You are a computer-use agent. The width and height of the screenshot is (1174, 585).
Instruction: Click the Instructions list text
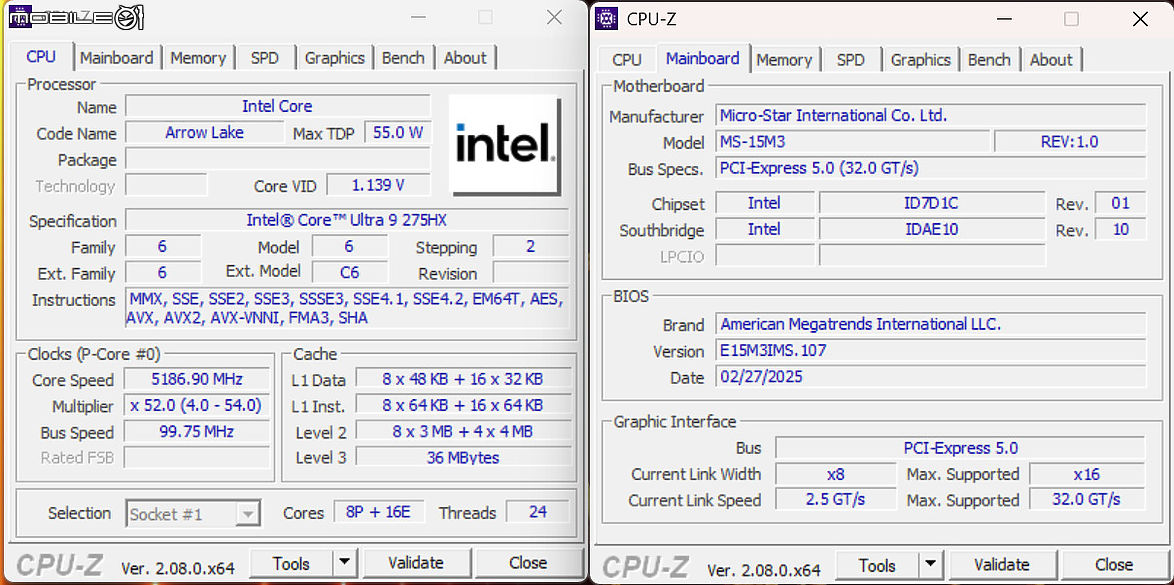click(x=347, y=308)
